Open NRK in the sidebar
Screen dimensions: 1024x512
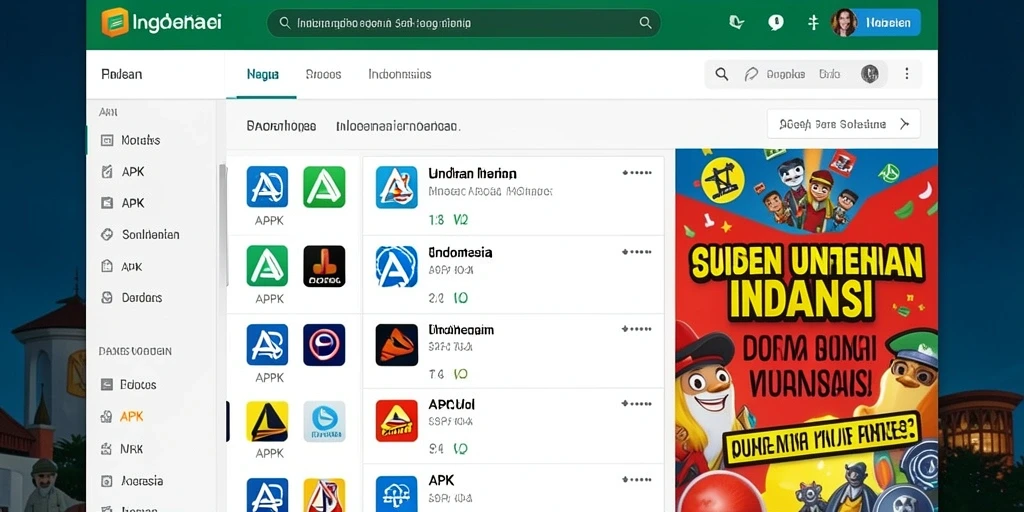coord(131,449)
